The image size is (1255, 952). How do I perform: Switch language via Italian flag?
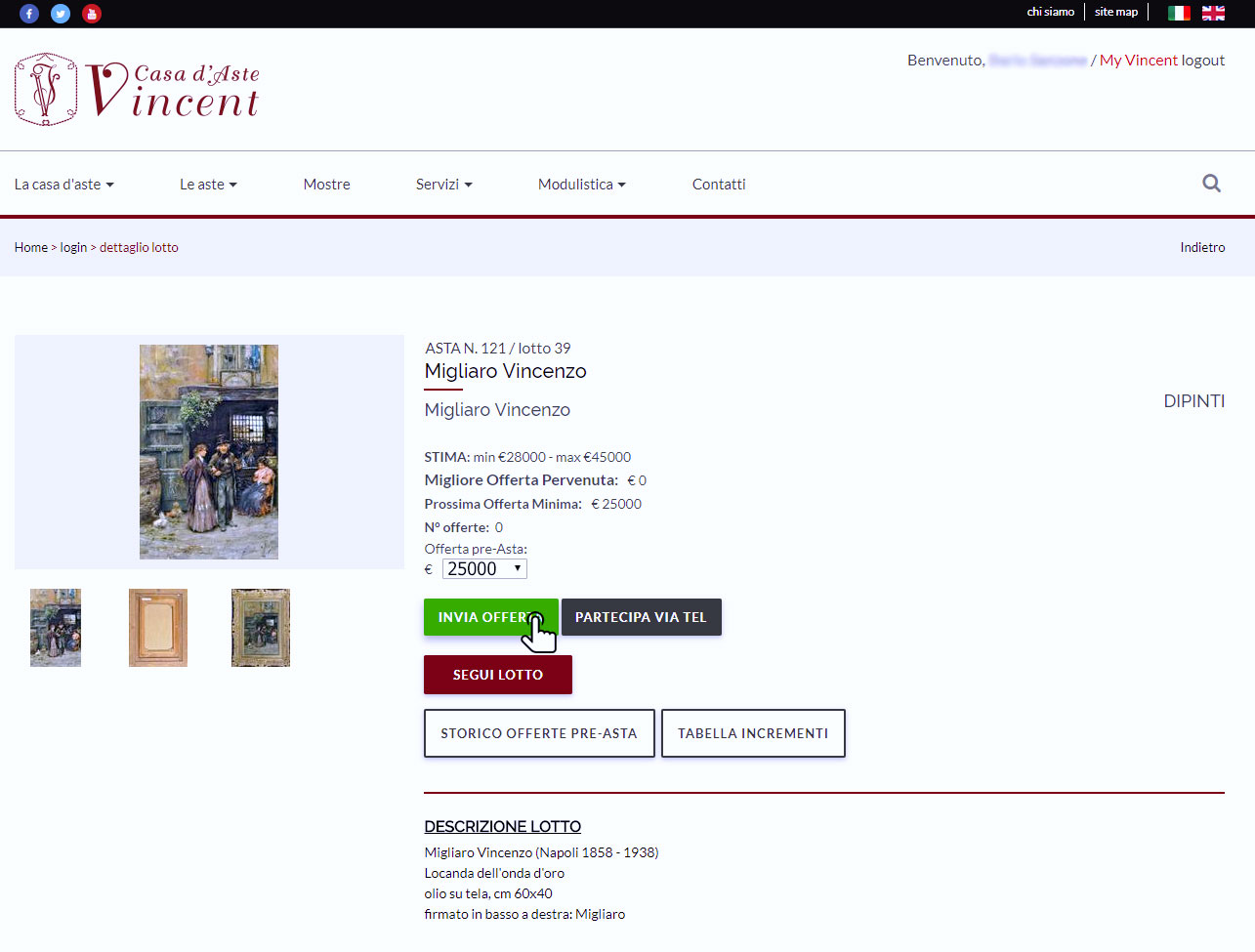tap(1179, 13)
